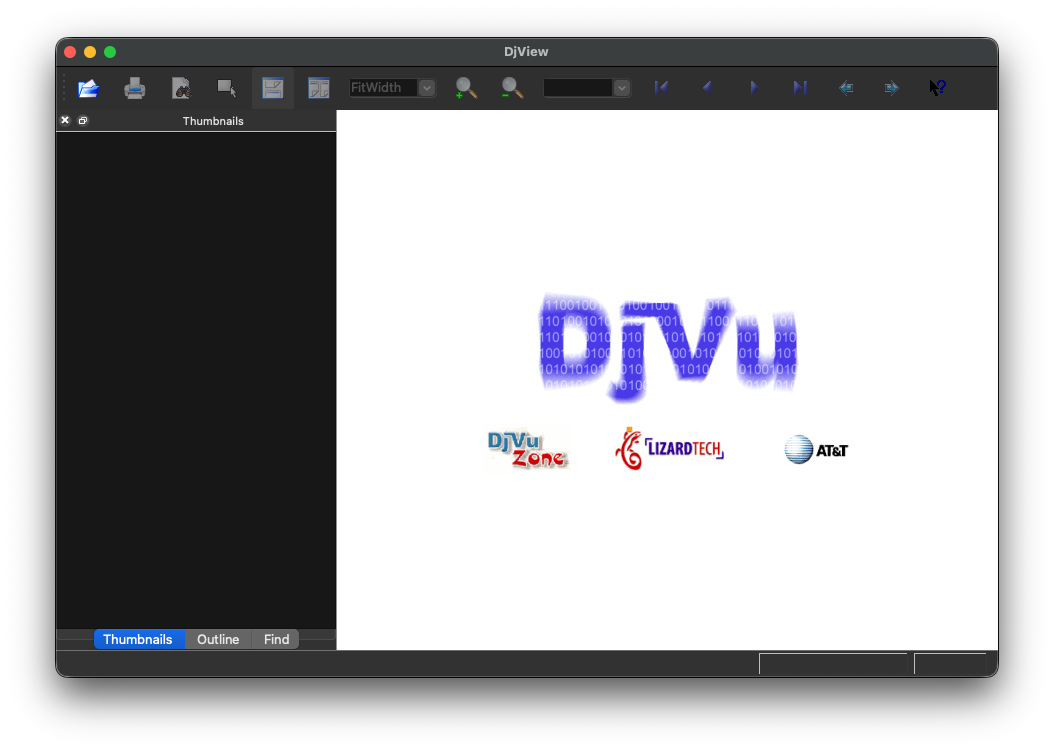Go to the next page
Image resolution: width=1054 pixels, height=751 pixels.
point(754,87)
